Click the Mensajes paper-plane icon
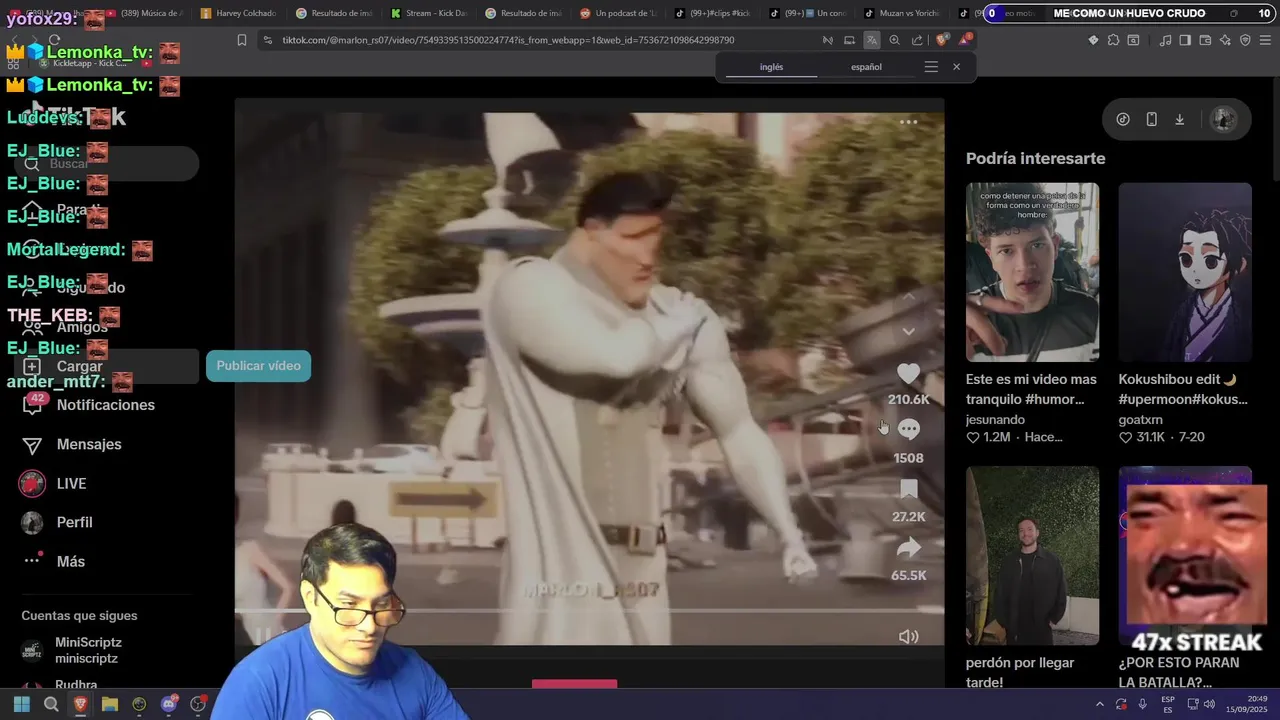This screenshot has width=1280, height=720. [32, 445]
